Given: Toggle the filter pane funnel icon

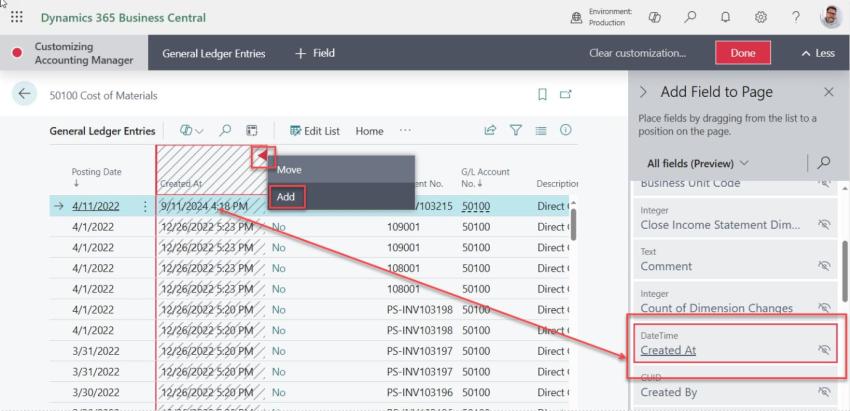Looking at the screenshot, I should [516, 130].
